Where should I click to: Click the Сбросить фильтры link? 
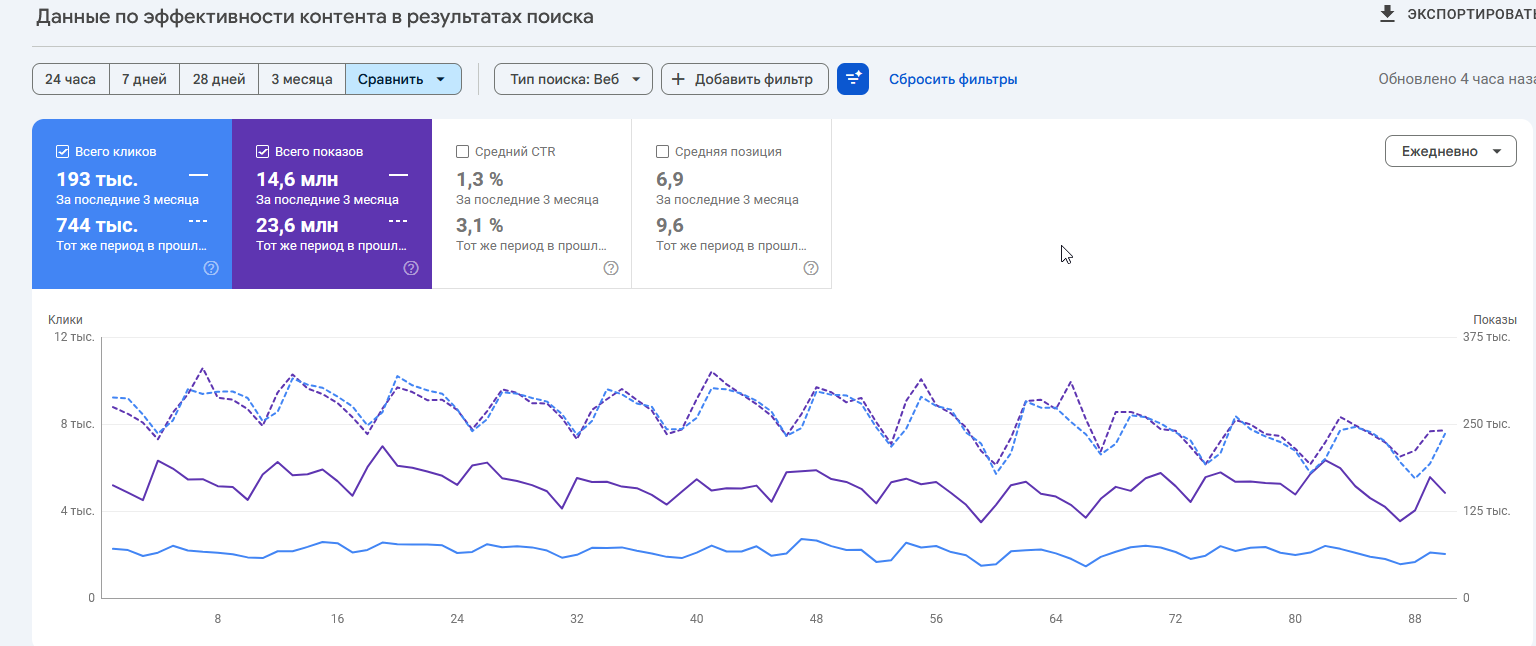[x=953, y=79]
